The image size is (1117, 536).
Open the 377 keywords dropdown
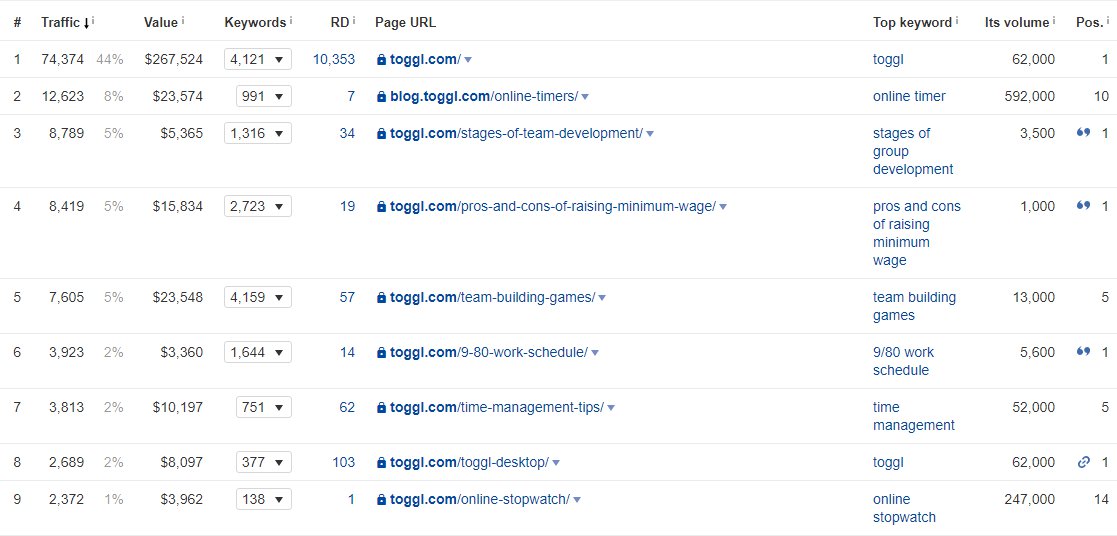click(x=264, y=462)
